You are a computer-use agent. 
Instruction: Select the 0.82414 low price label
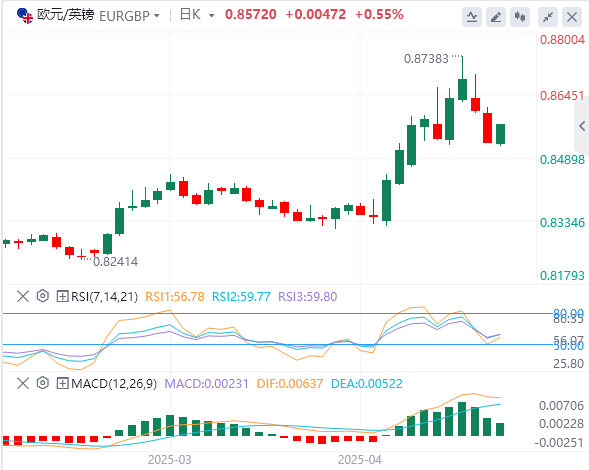point(115,261)
